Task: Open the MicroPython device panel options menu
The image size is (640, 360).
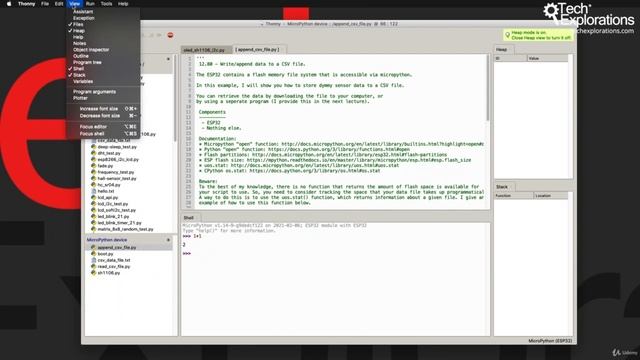Action: point(168,240)
